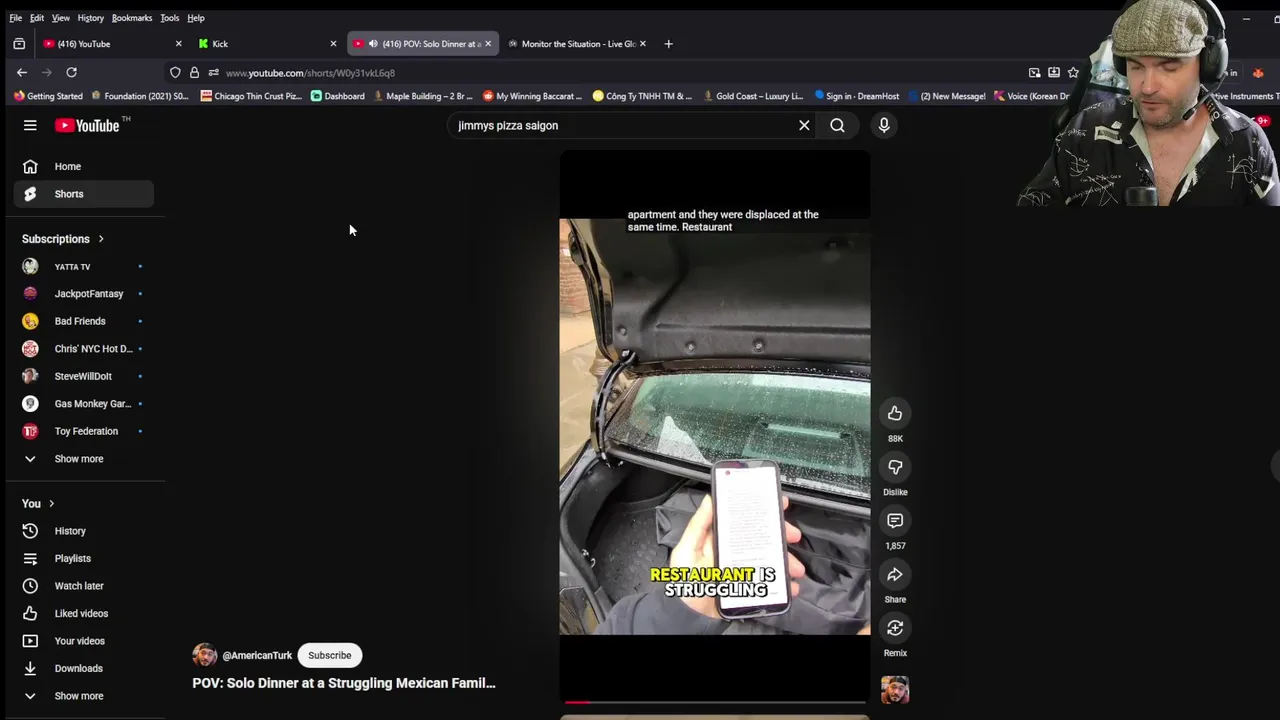Image resolution: width=1280 pixels, height=720 pixels.
Task: Open the Help menu
Action: coord(196,18)
